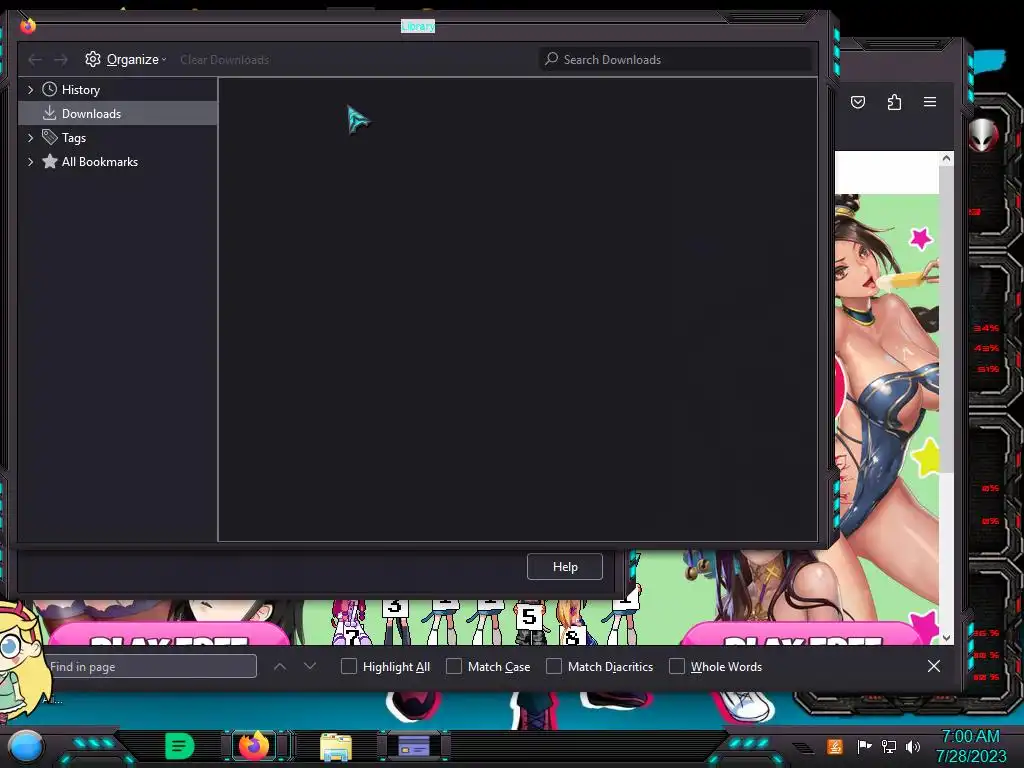Click the Clear Downloads button
The height and width of the screenshot is (768, 1024).
[225, 59]
